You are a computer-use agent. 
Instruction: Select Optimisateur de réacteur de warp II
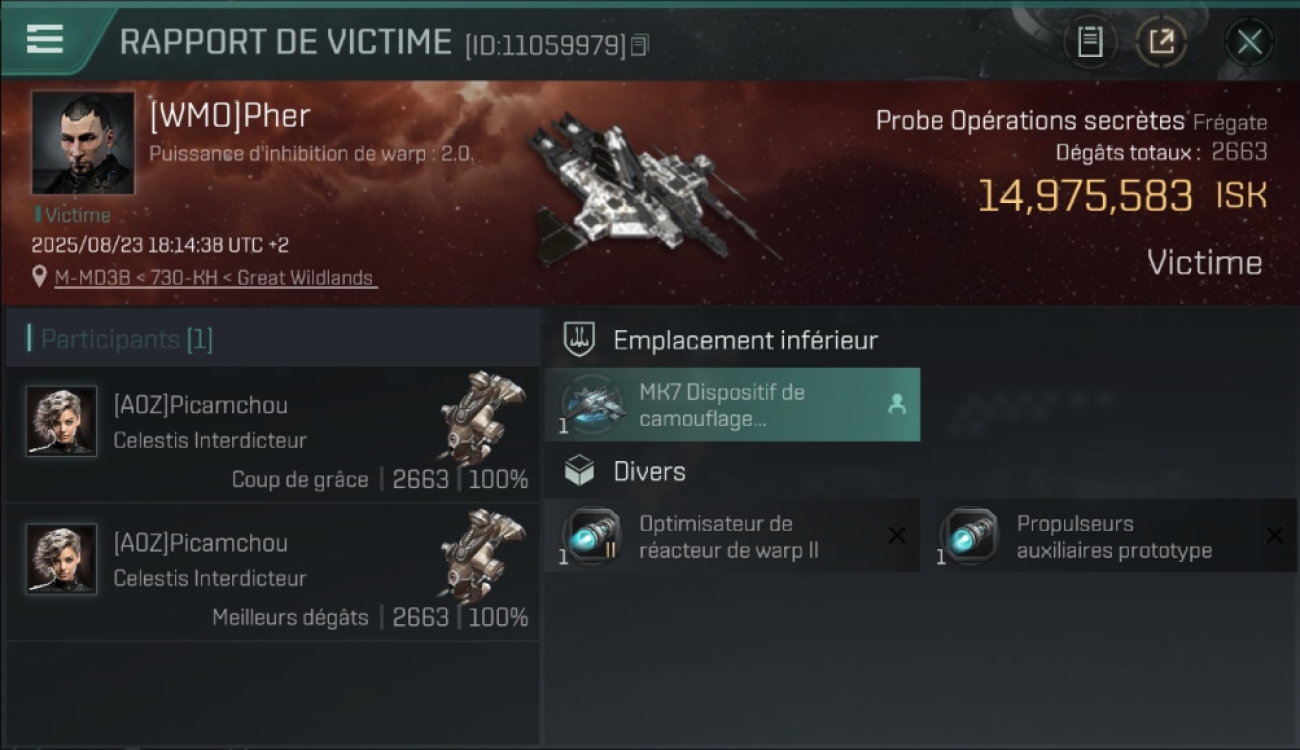click(x=732, y=536)
